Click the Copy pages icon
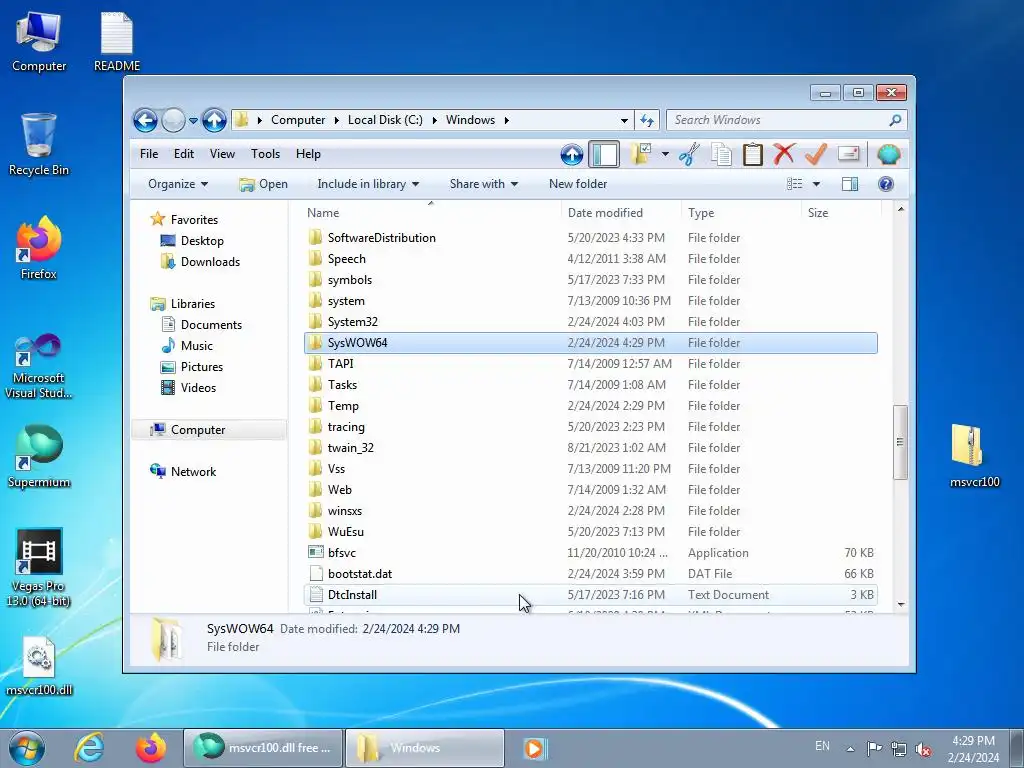The image size is (1024, 768). pyautogui.click(x=722, y=154)
